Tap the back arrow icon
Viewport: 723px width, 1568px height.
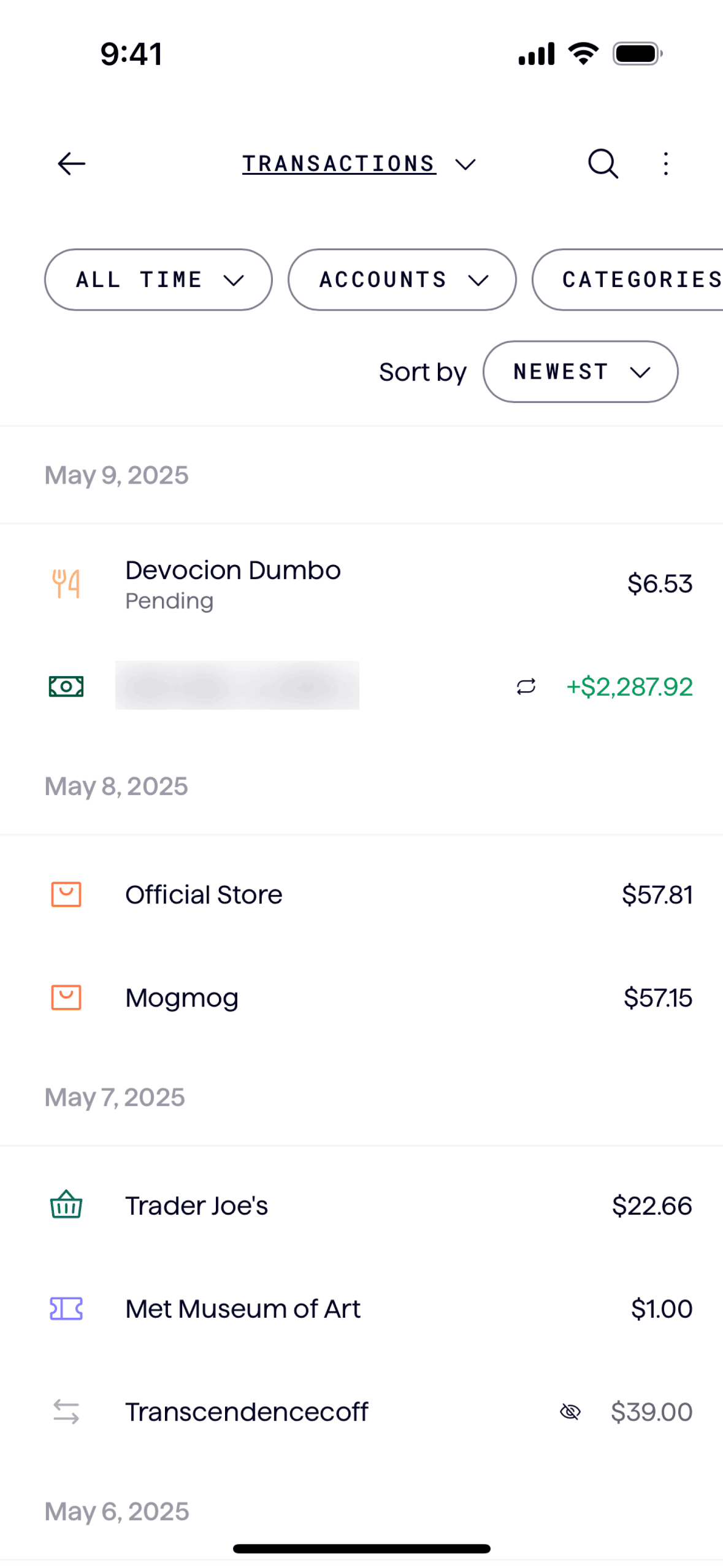point(71,164)
